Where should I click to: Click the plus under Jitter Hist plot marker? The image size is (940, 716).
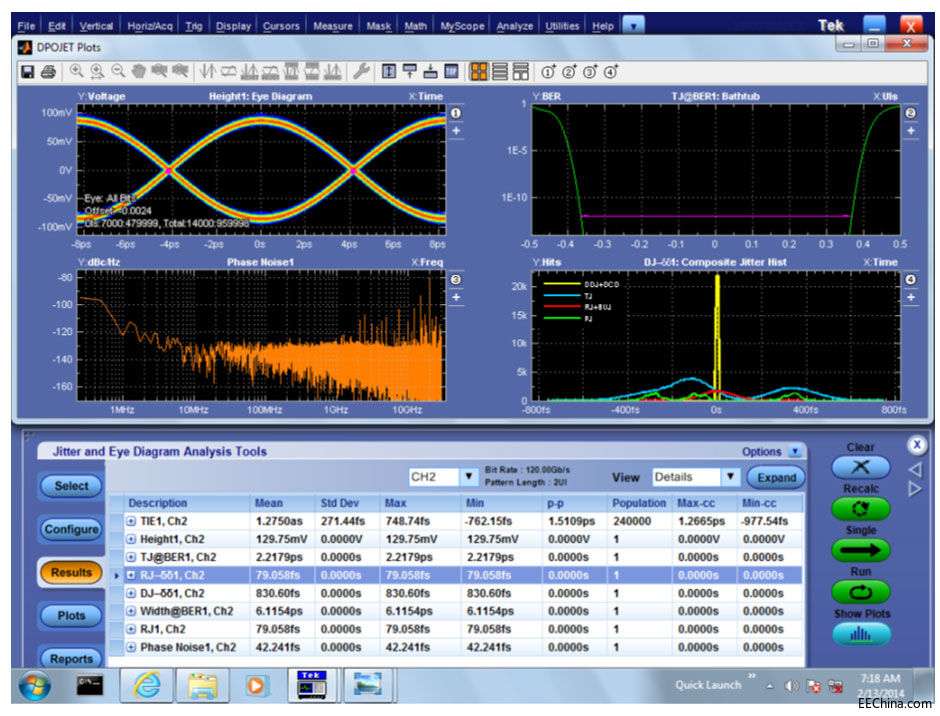tap(911, 297)
